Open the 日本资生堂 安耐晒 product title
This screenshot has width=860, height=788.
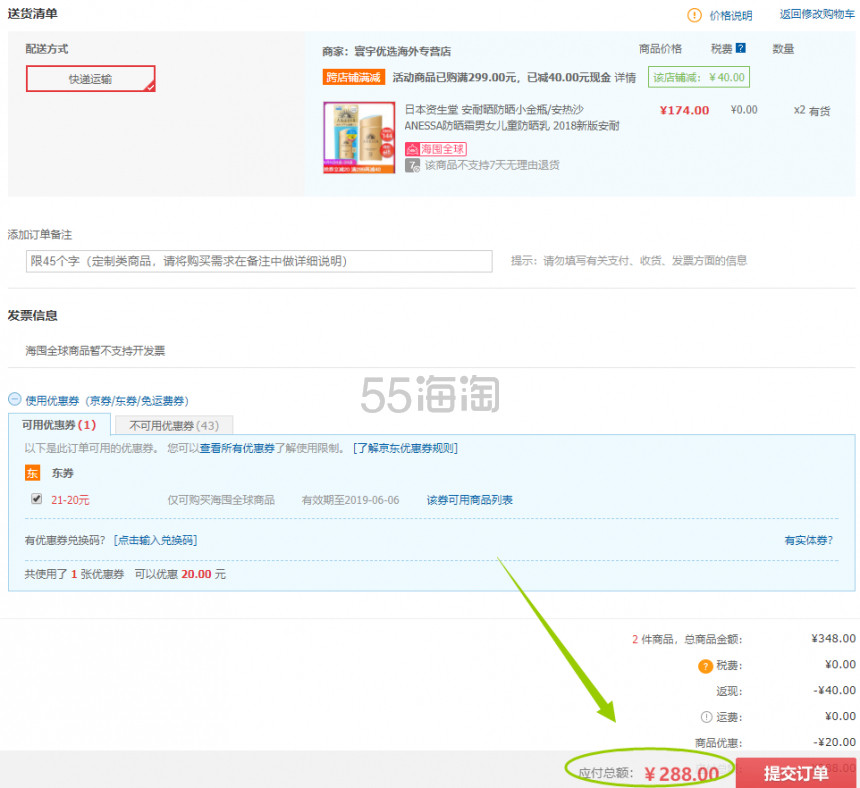pyautogui.click(x=512, y=117)
